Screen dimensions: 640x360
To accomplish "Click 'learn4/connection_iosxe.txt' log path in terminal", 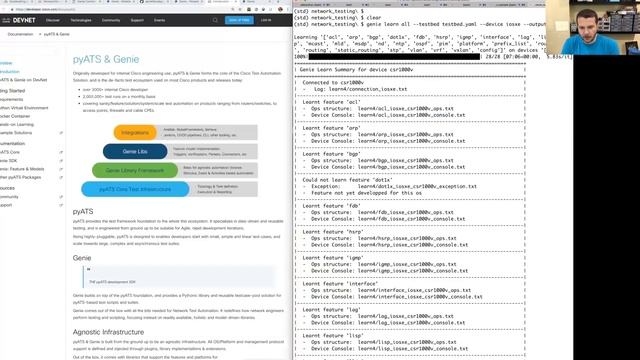I will (x=368, y=89).
